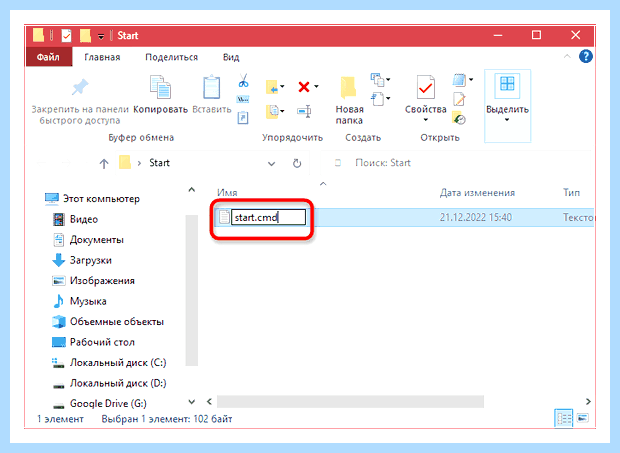Expand the Select (Выделить) dropdown arrow
The image size is (620, 453).
pos(507,120)
